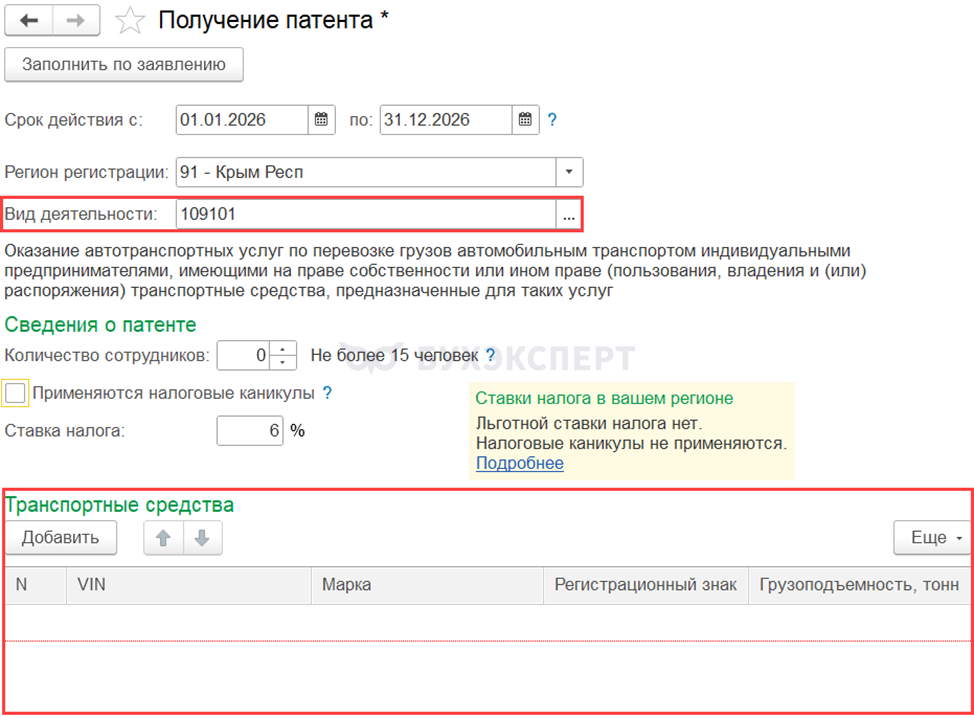The image size is (974, 718).
Task: Add a vehicle with Добавить button
Action: [61, 538]
